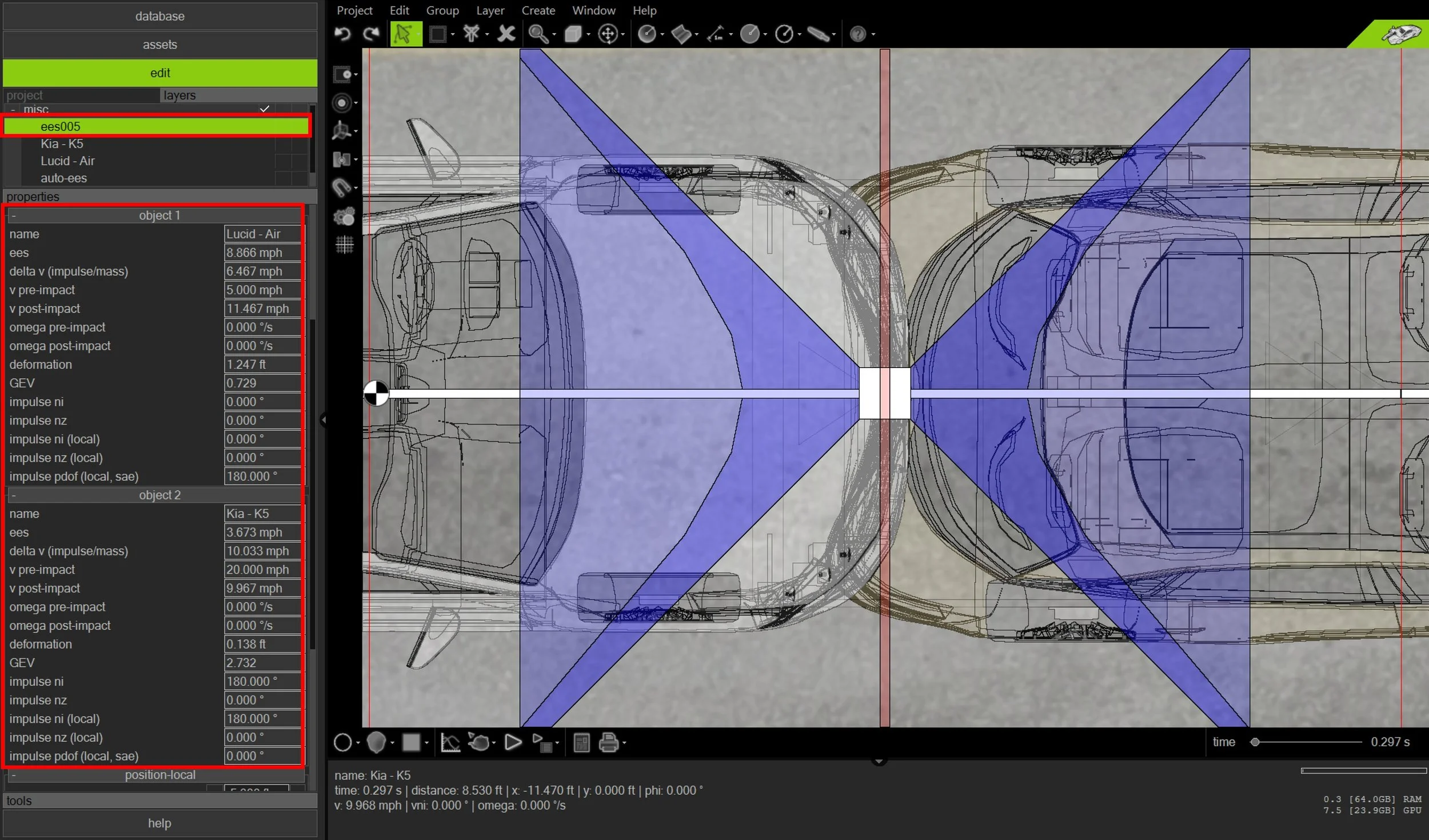The width and height of the screenshot is (1429, 840).
Task: Open the Layer menu
Action: 490,10
